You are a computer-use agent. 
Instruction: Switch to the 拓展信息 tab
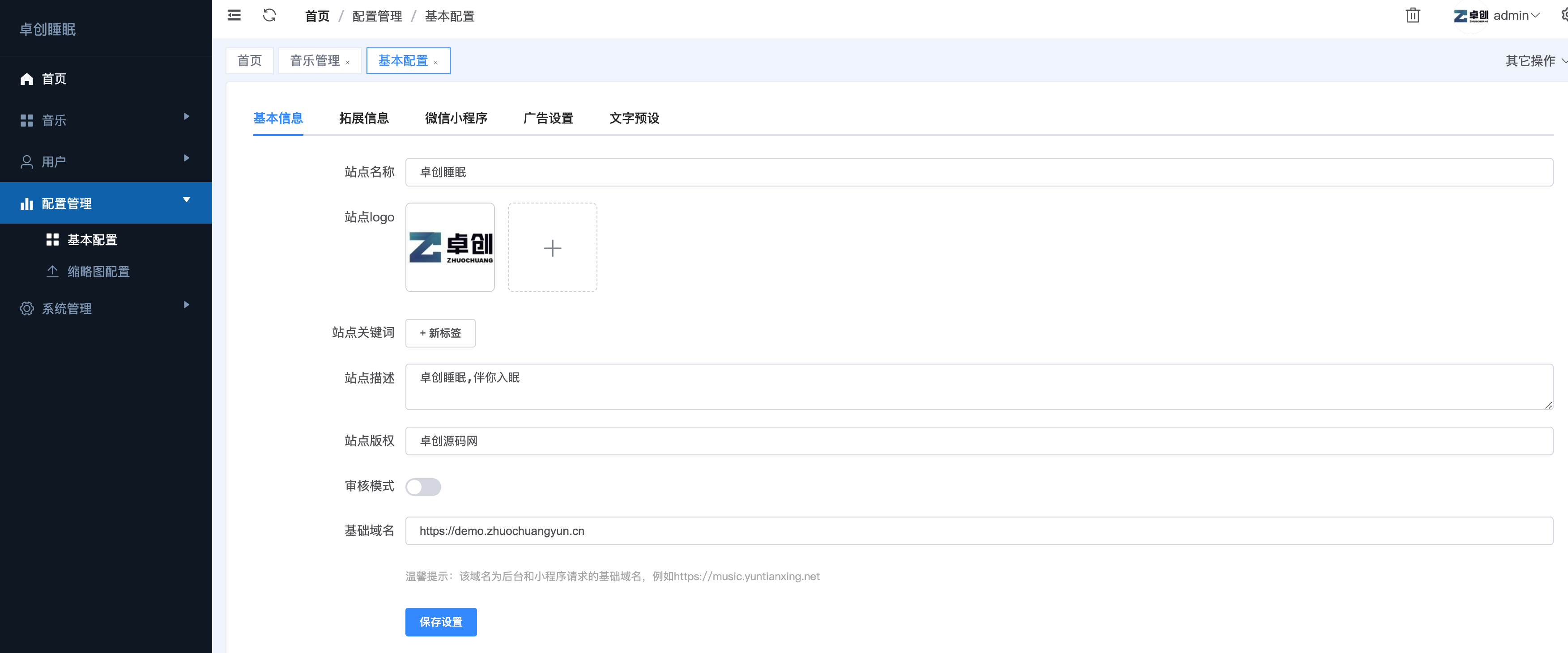pos(363,118)
